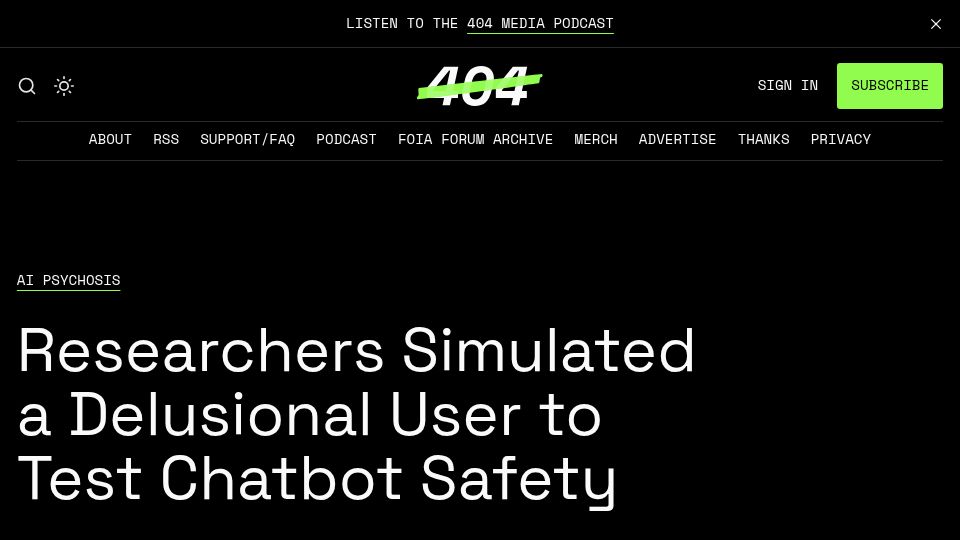The width and height of the screenshot is (960, 540).
Task: Visit the Merch page
Action: [x=596, y=140]
